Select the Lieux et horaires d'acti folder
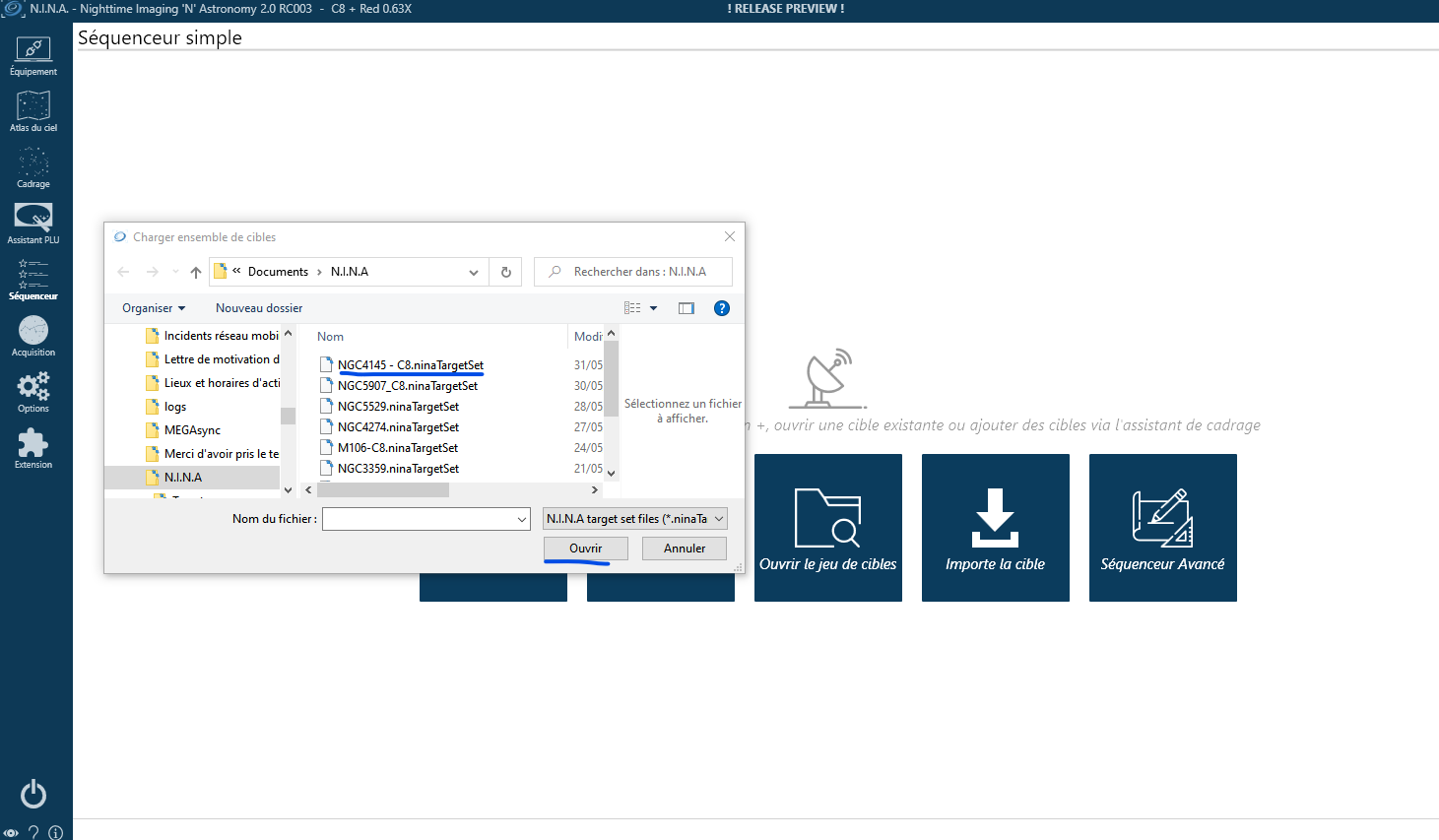Viewport: 1439px width, 840px height. [212, 383]
